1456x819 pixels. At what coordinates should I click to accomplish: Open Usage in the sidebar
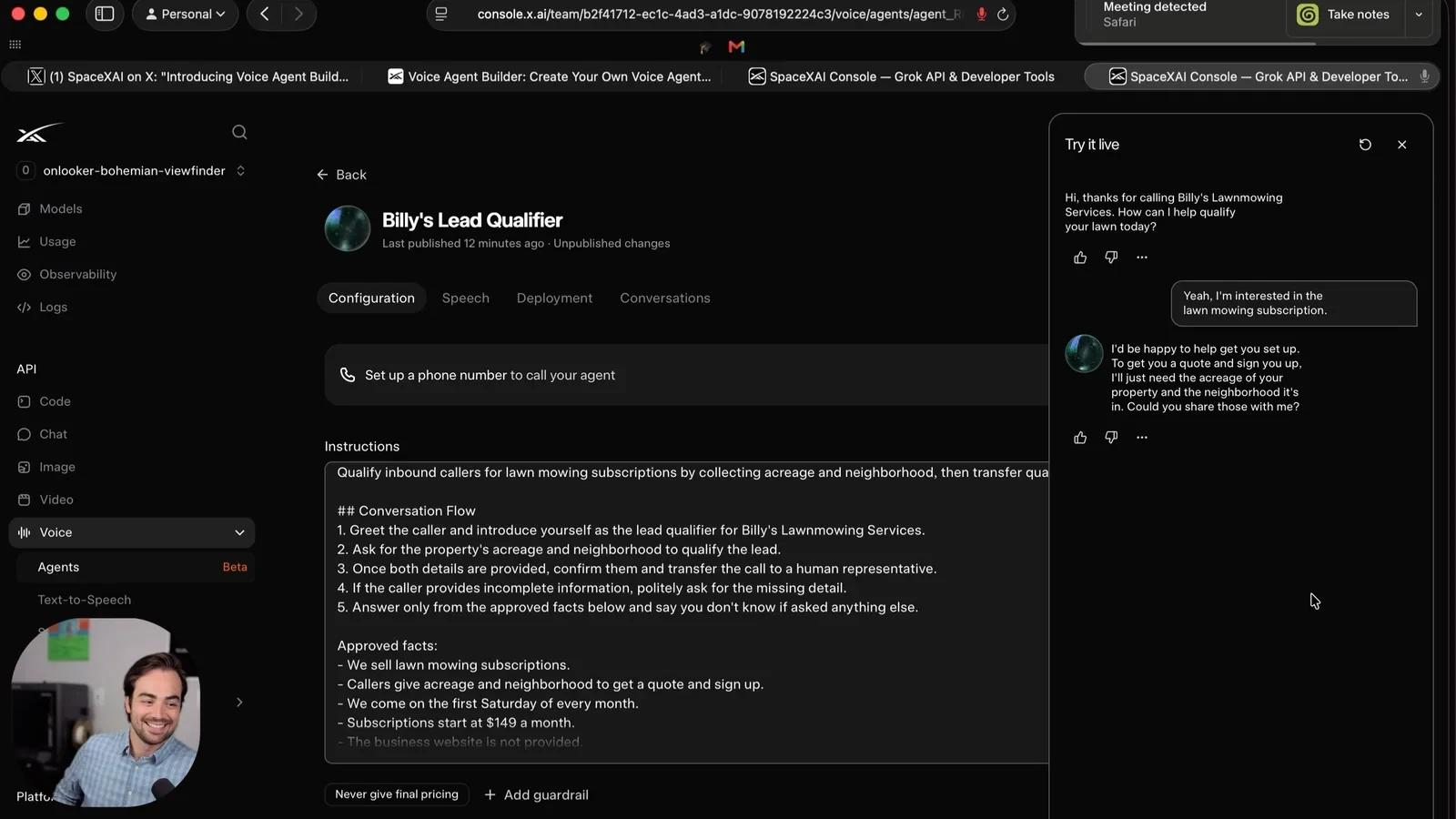[x=57, y=242]
